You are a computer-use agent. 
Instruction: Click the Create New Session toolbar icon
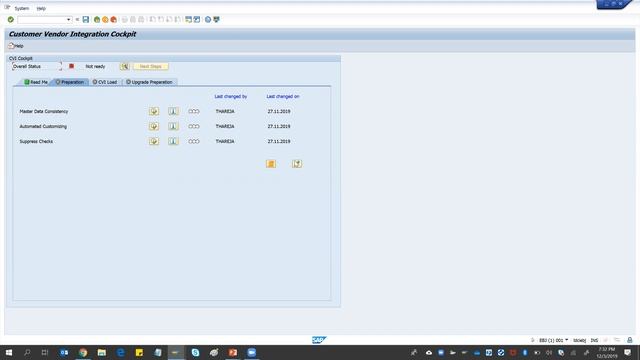click(188, 20)
